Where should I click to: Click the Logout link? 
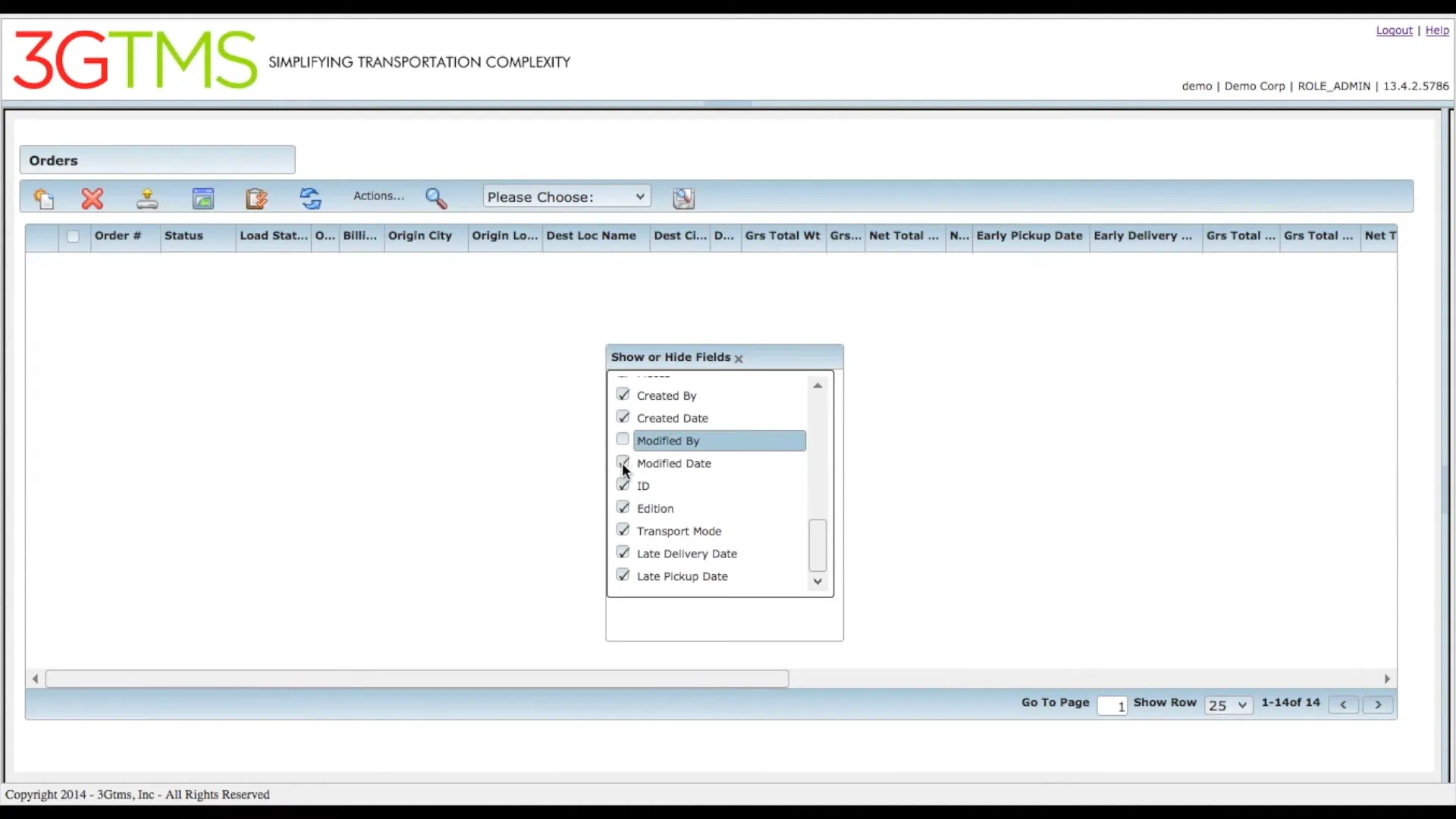pyautogui.click(x=1395, y=30)
